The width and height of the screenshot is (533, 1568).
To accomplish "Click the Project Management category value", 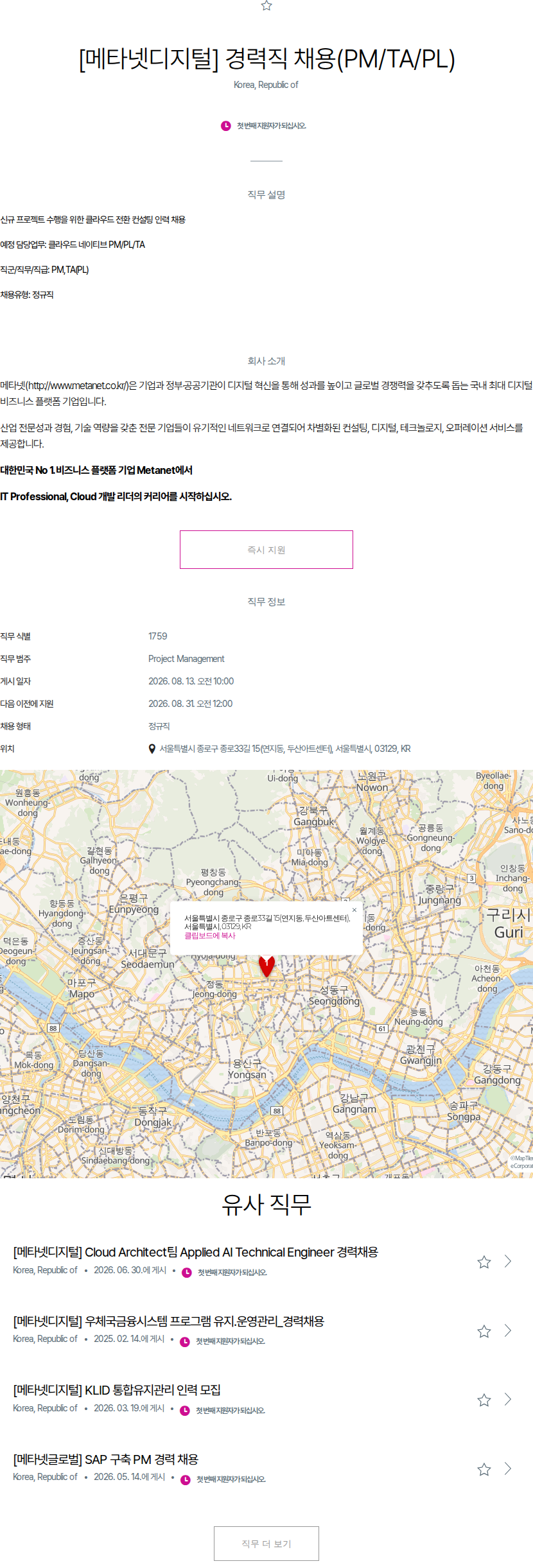I will 186,659.
